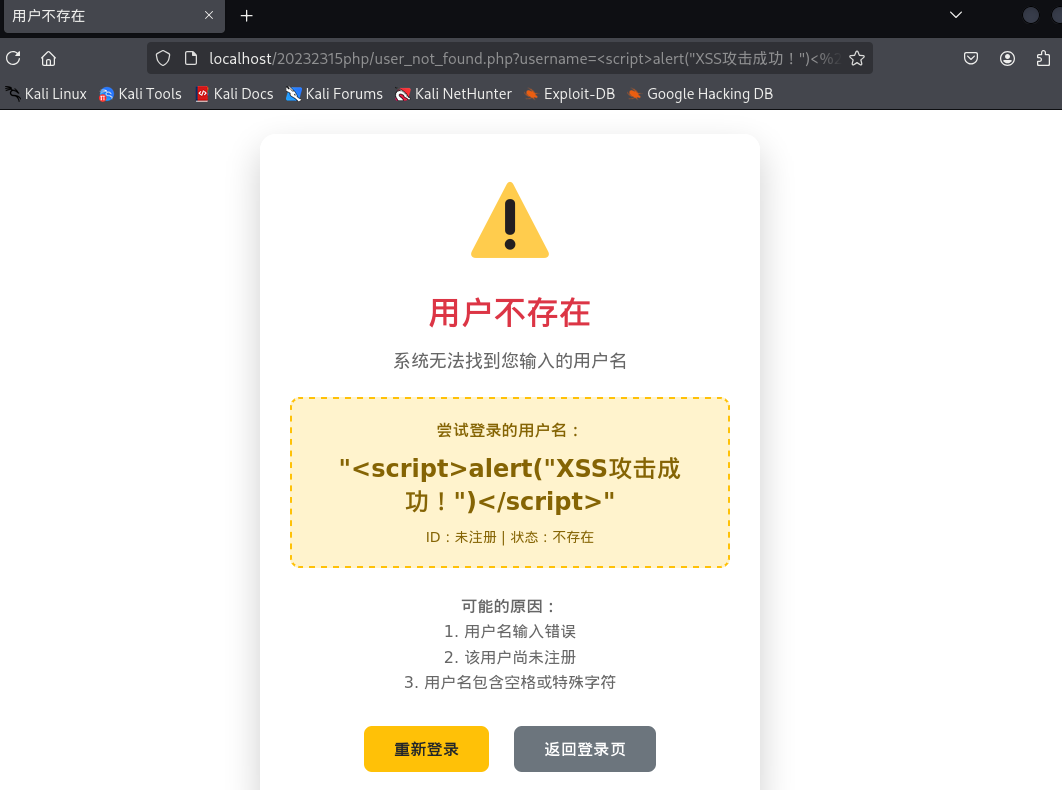
Task: Click the displayed script alert username text
Action: coord(509,484)
